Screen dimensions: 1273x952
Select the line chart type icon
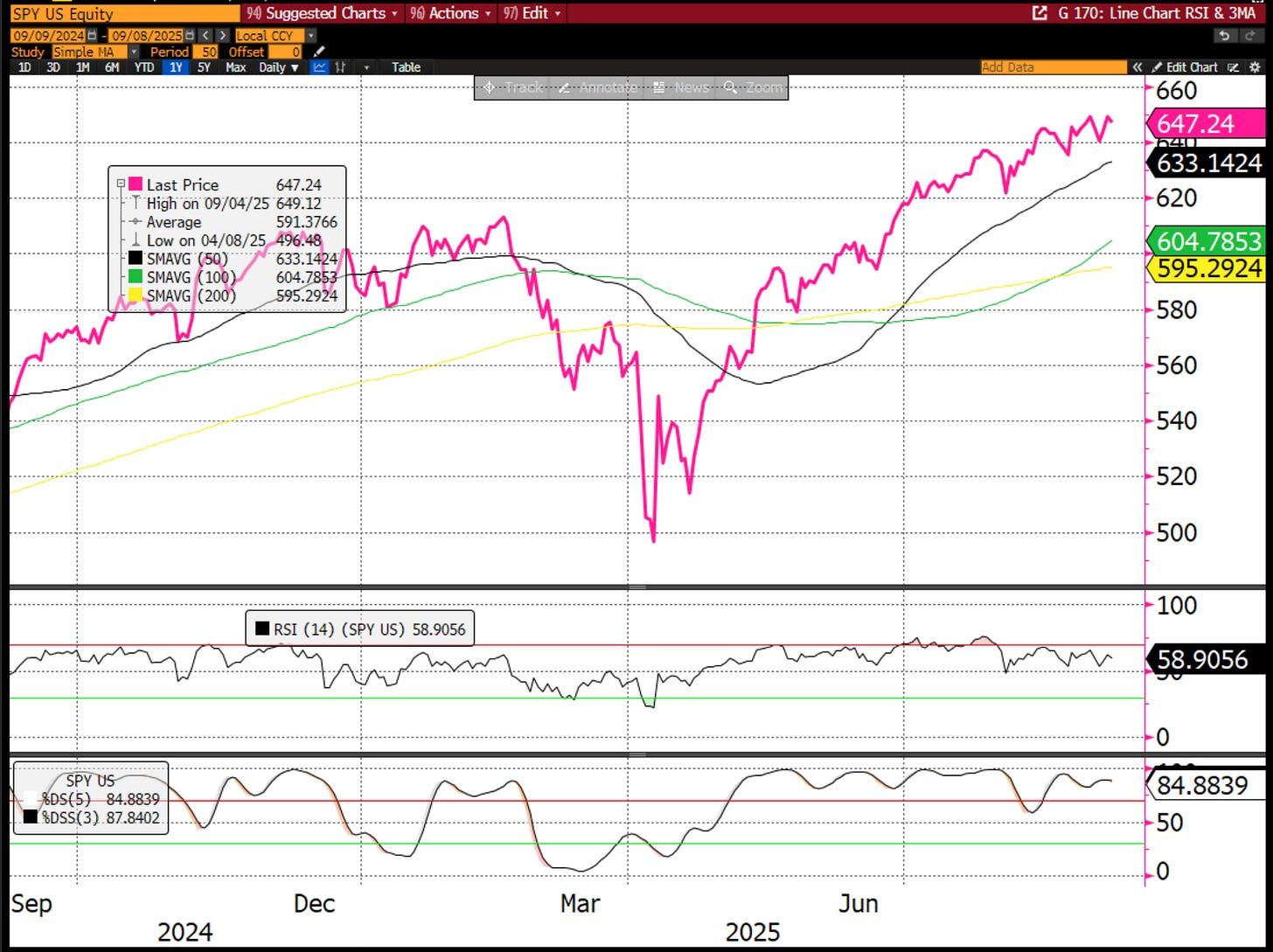[x=319, y=67]
